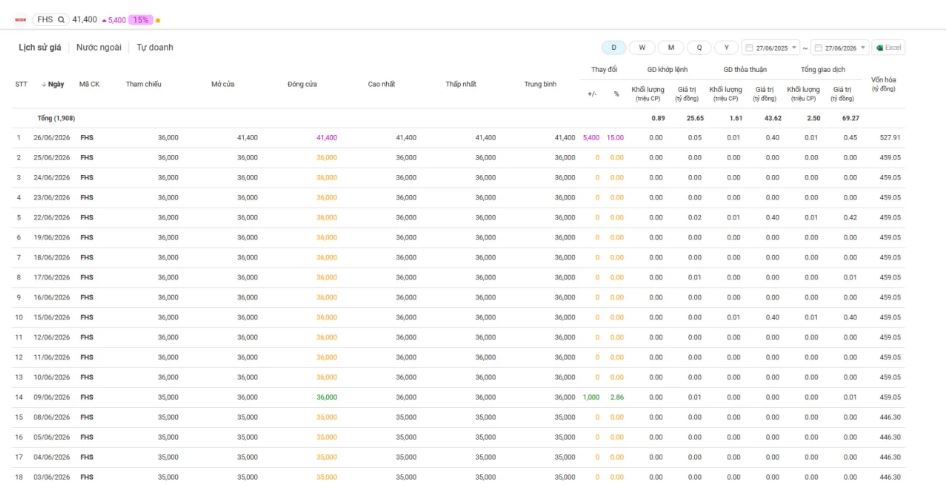
Task: Click the up triangle before 5,400
Action: (x=104, y=21)
